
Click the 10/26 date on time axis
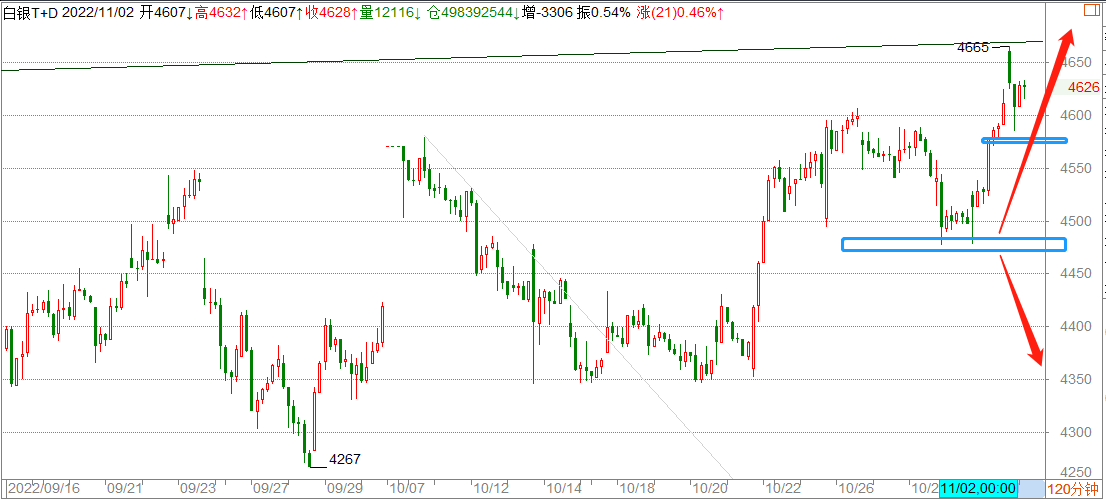pos(856,488)
